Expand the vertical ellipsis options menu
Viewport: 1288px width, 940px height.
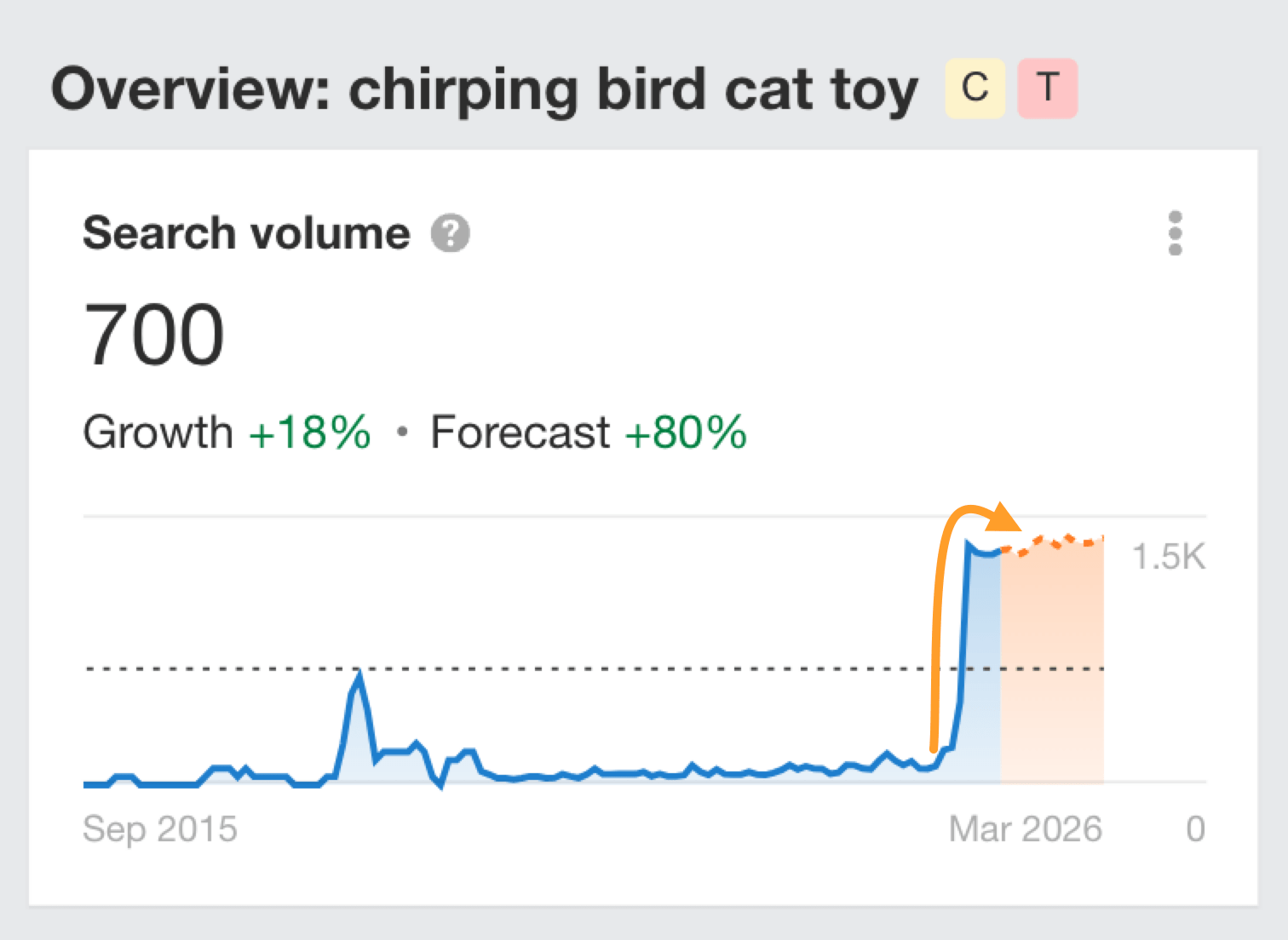point(1175,232)
